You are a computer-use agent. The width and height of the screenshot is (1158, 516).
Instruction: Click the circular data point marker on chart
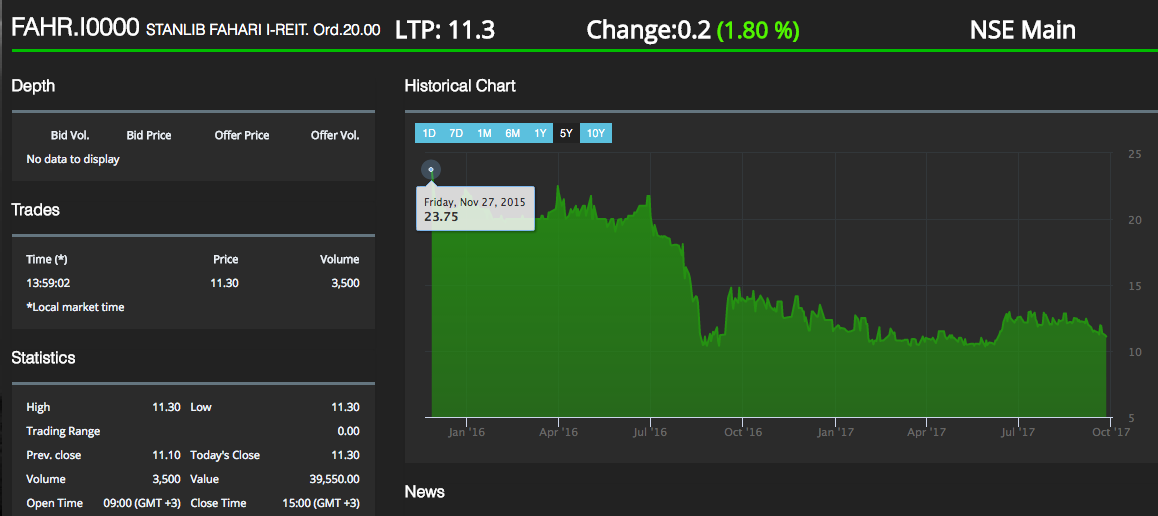pyautogui.click(x=431, y=170)
